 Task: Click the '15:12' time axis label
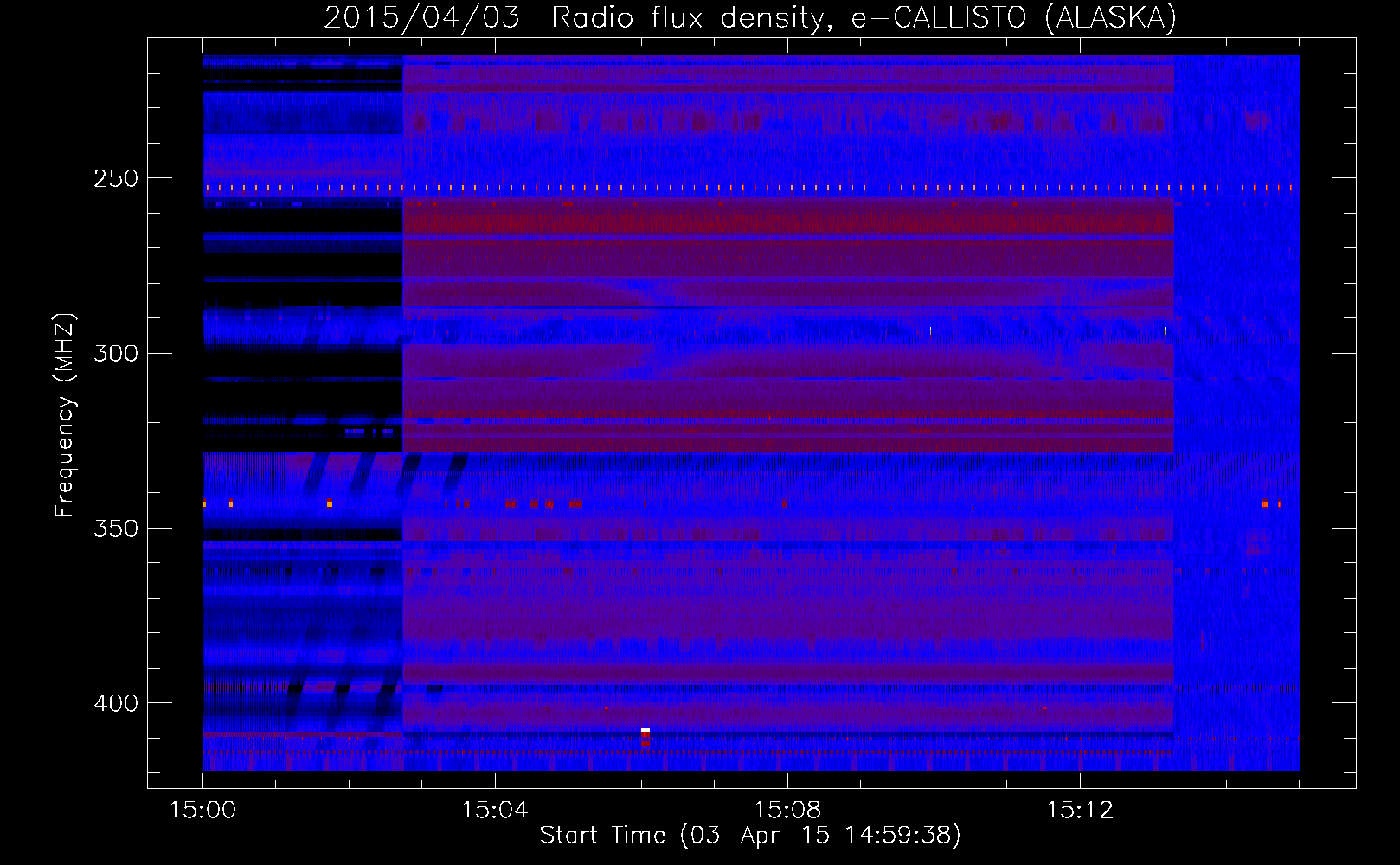[1079, 810]
